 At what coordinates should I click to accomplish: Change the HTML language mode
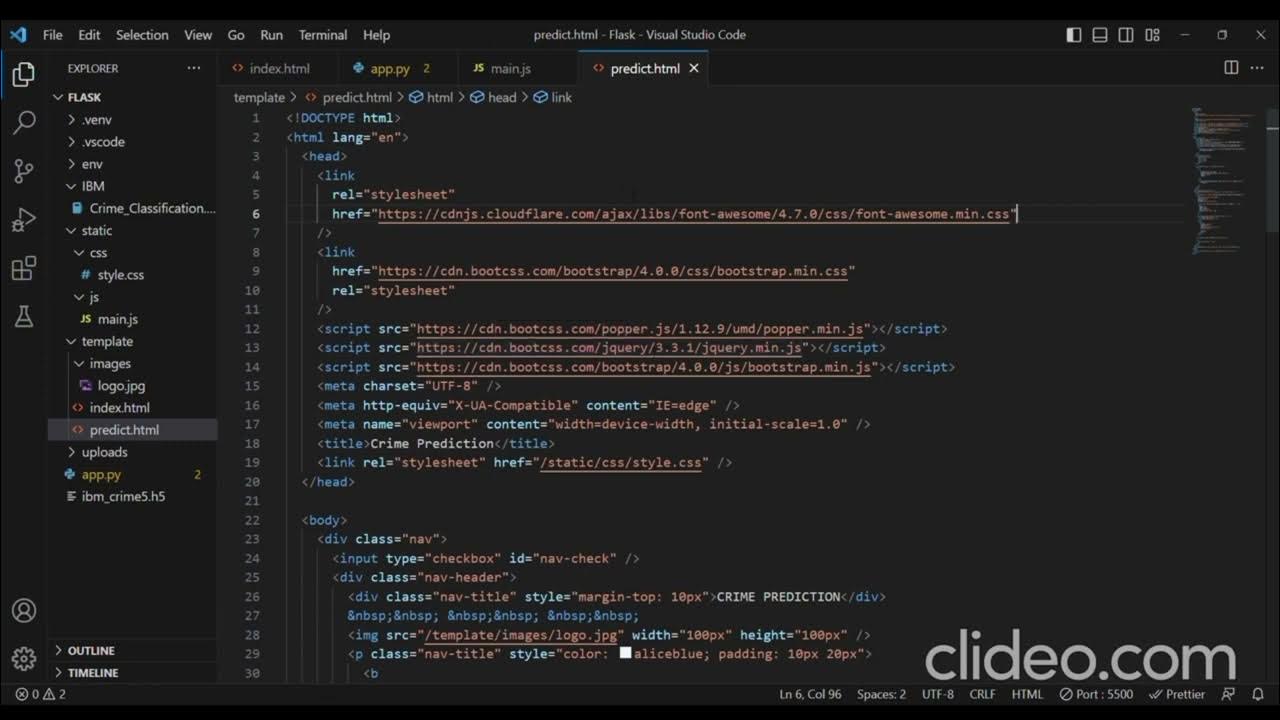coord(1027,694)
